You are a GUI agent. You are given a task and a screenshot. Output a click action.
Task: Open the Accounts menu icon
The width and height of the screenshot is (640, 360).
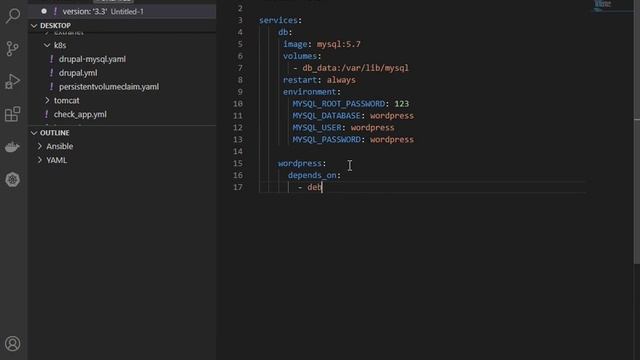point(13,344)
